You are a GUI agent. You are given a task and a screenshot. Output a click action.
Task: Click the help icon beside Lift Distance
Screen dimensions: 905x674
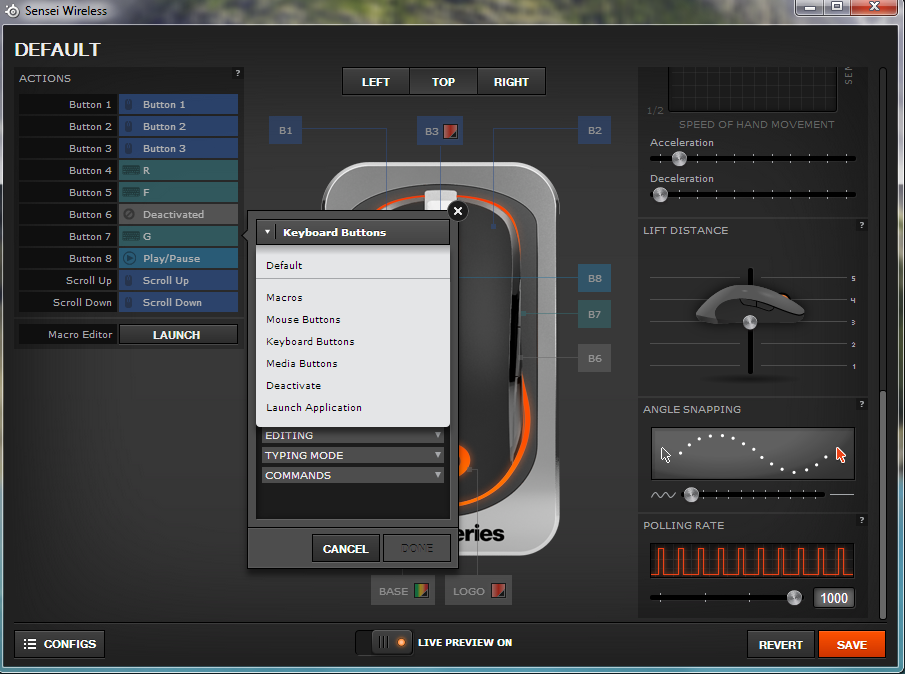pos(861,226)
